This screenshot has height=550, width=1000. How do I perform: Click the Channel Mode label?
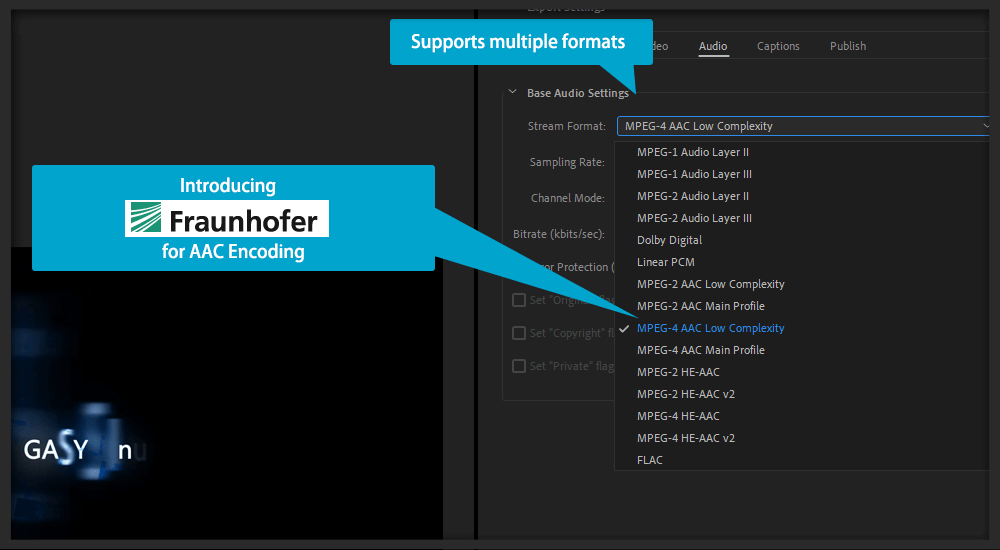point(568,198)
